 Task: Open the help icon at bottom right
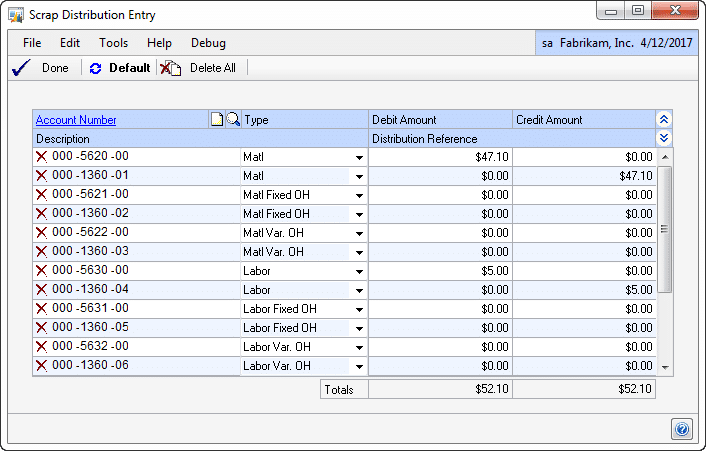[682, 428]
